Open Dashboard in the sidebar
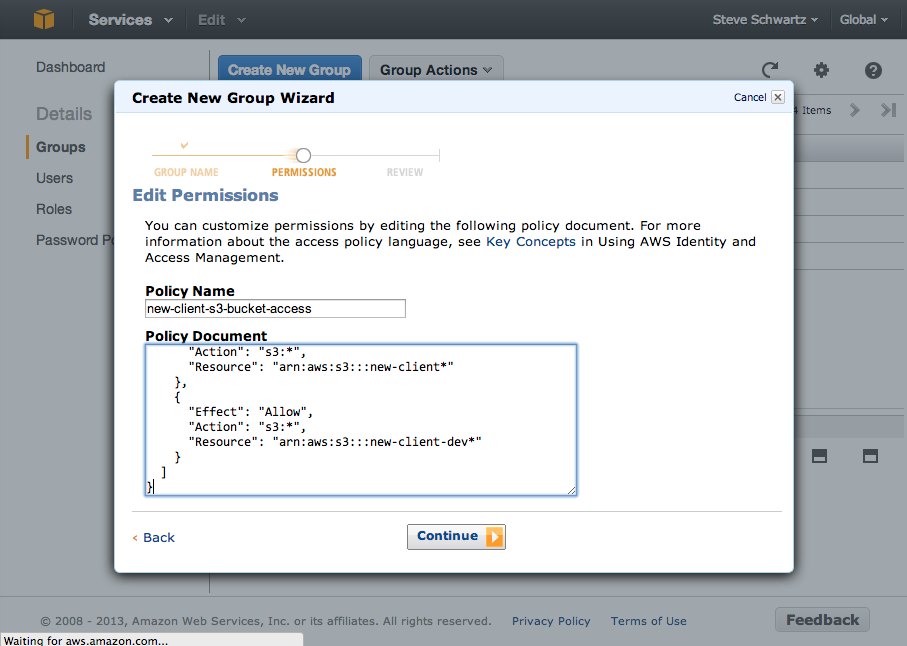 point(71,67)
